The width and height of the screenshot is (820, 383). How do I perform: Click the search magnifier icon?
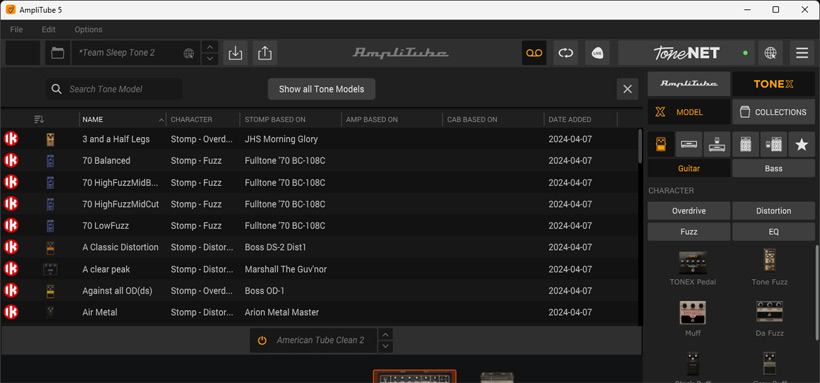(x=56, y=89)
